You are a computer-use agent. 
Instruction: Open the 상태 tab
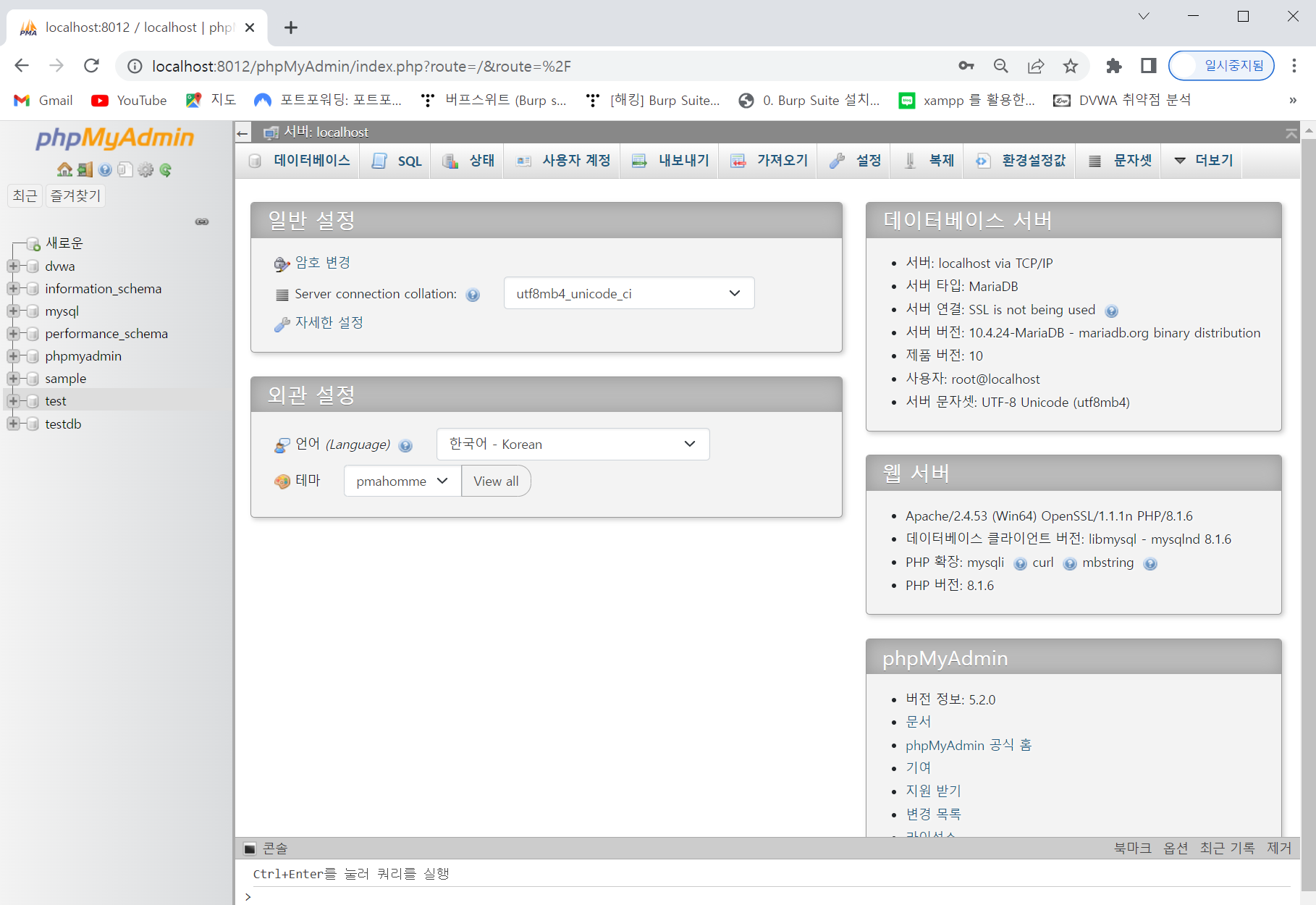(x=469, y=161)
